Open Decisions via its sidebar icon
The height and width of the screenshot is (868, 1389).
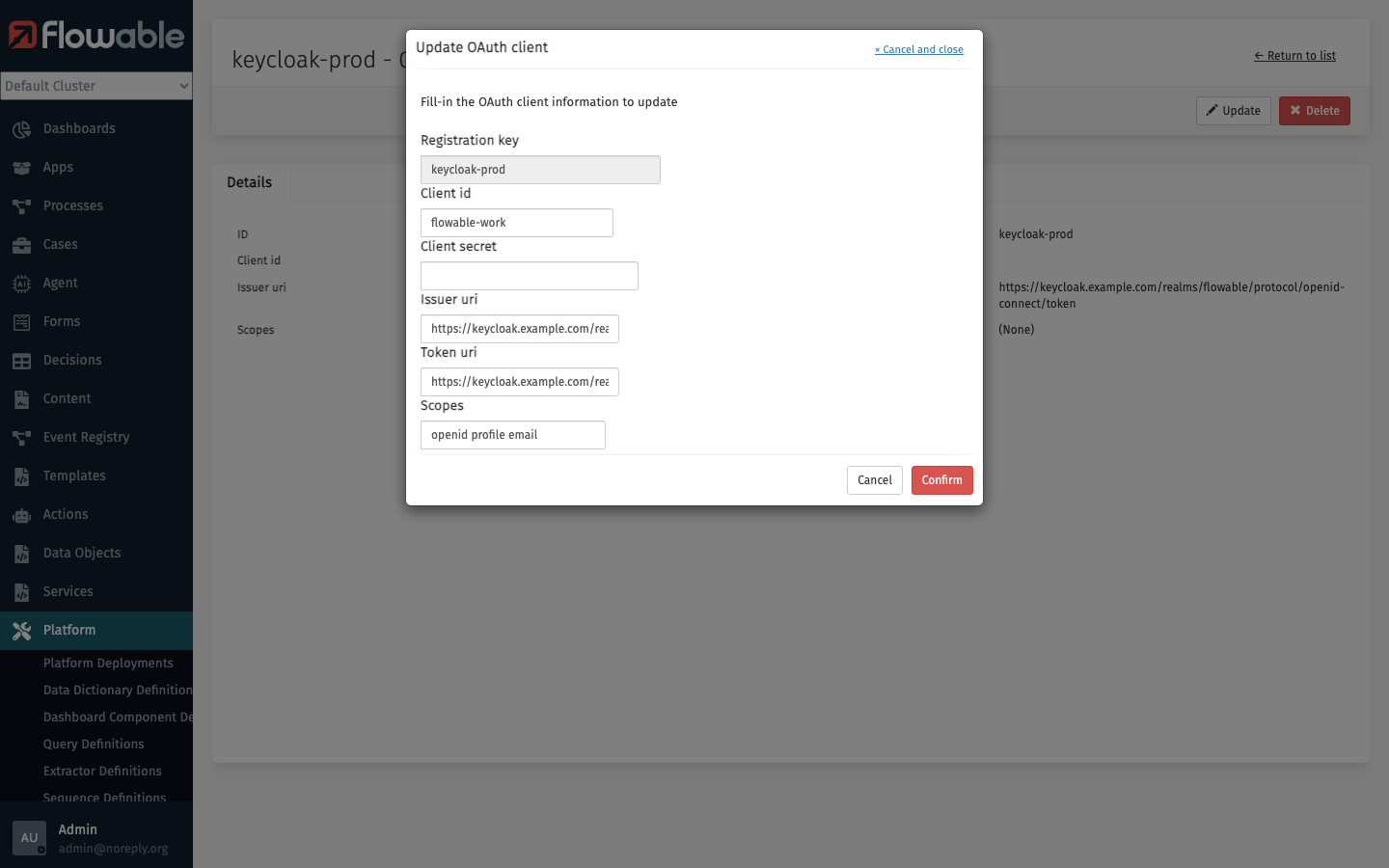[x=21, y=360]
